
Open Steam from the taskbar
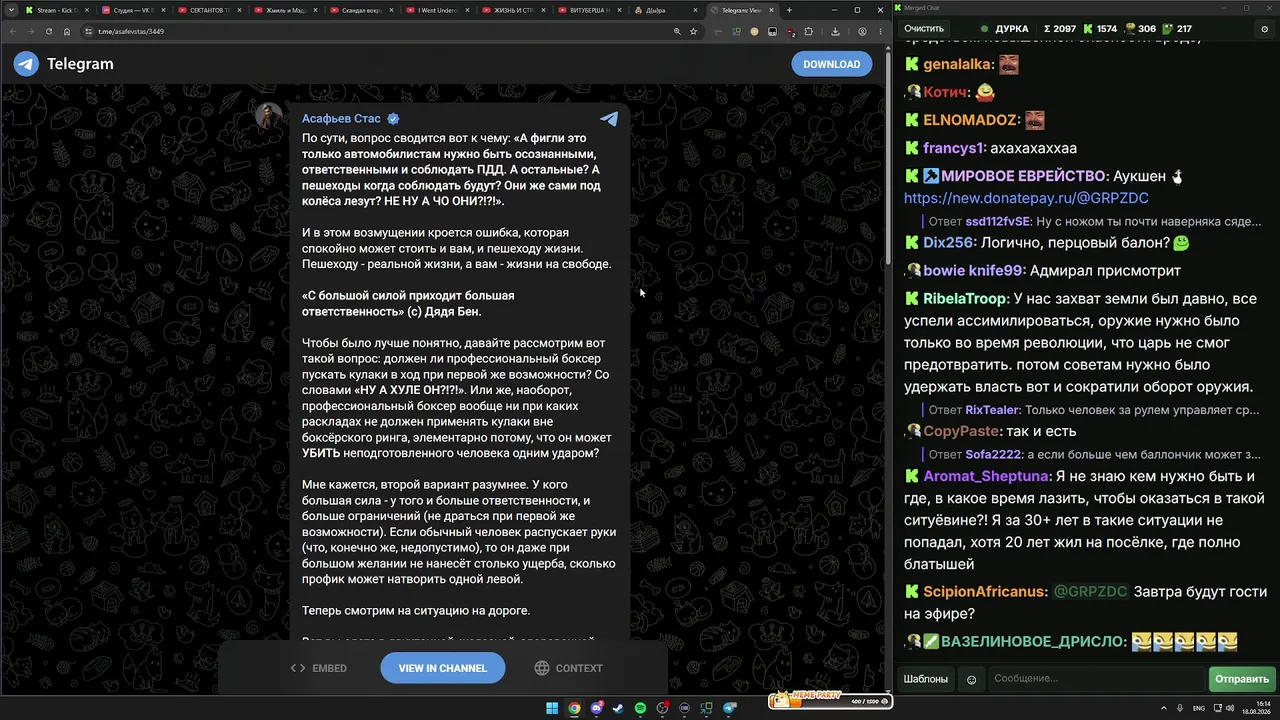[618, 708]
